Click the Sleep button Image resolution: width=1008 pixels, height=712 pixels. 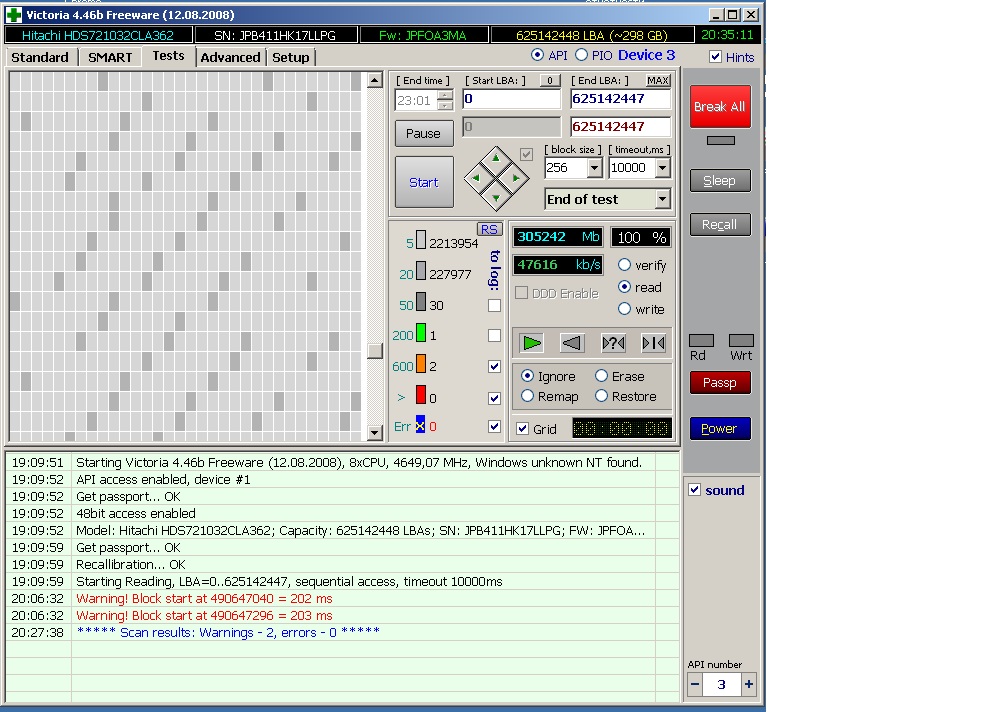tap(720, 181)
